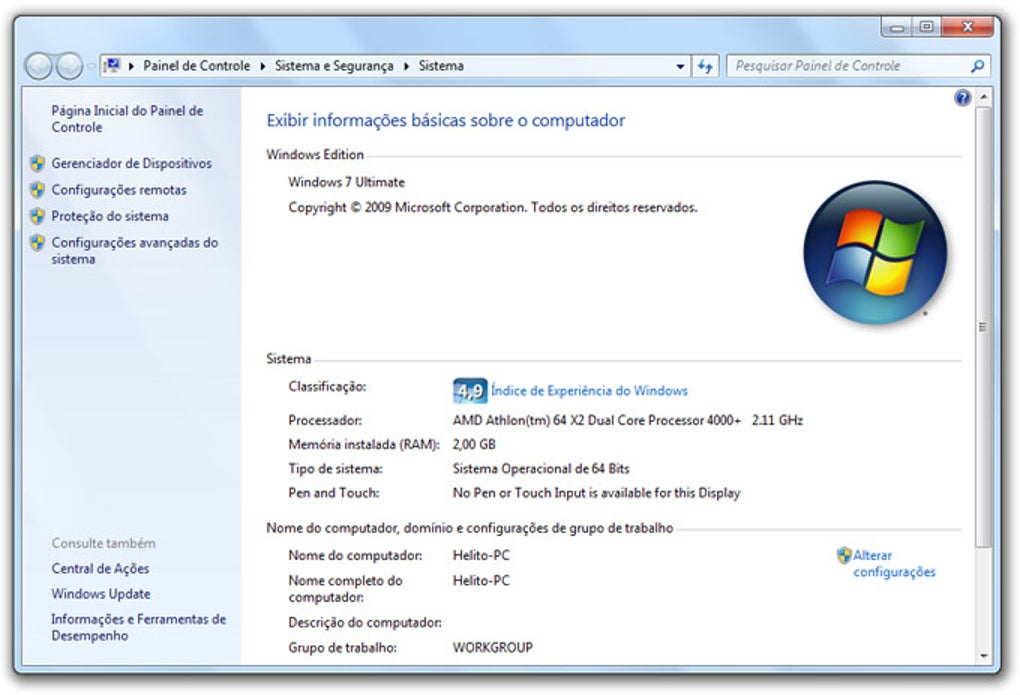
Task: Click the Forward navigation arrow button
Action: pyautogui.click(x=69, y=66)
